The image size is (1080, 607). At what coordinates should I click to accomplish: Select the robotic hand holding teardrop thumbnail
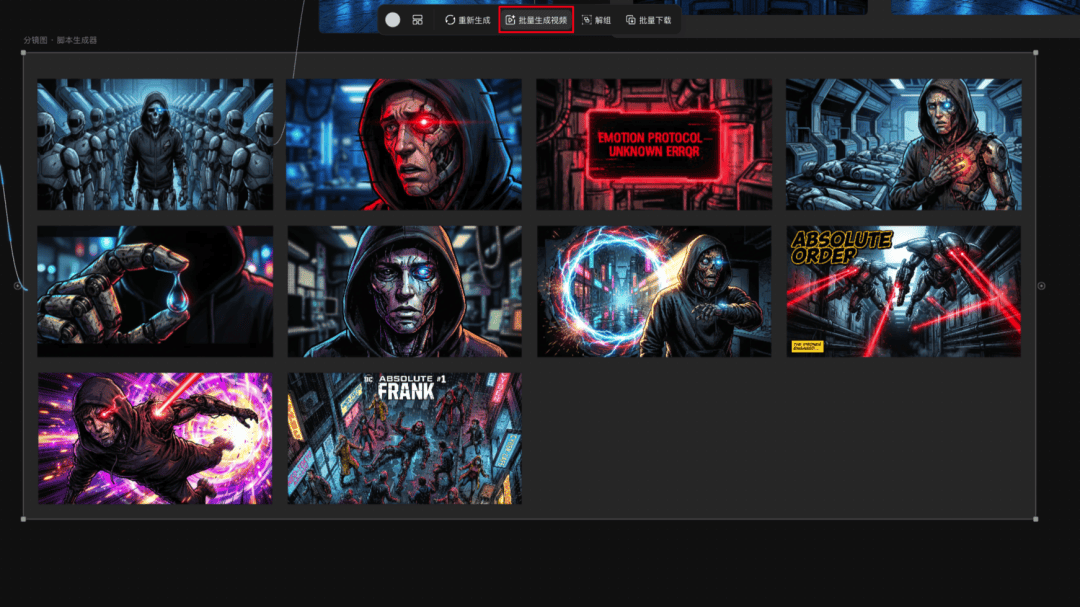point(155,291)
